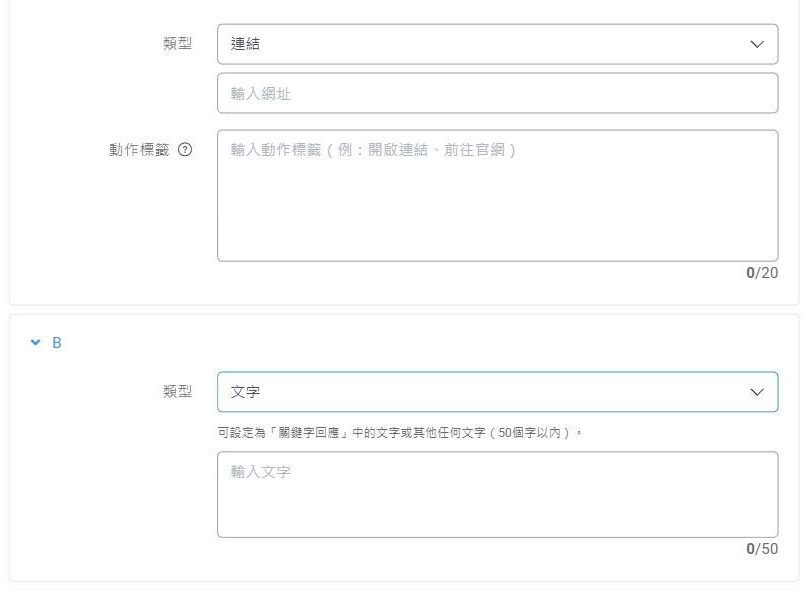
Task: Click the arrow icon of the 連結 dropdown
Action: point(757,44)
